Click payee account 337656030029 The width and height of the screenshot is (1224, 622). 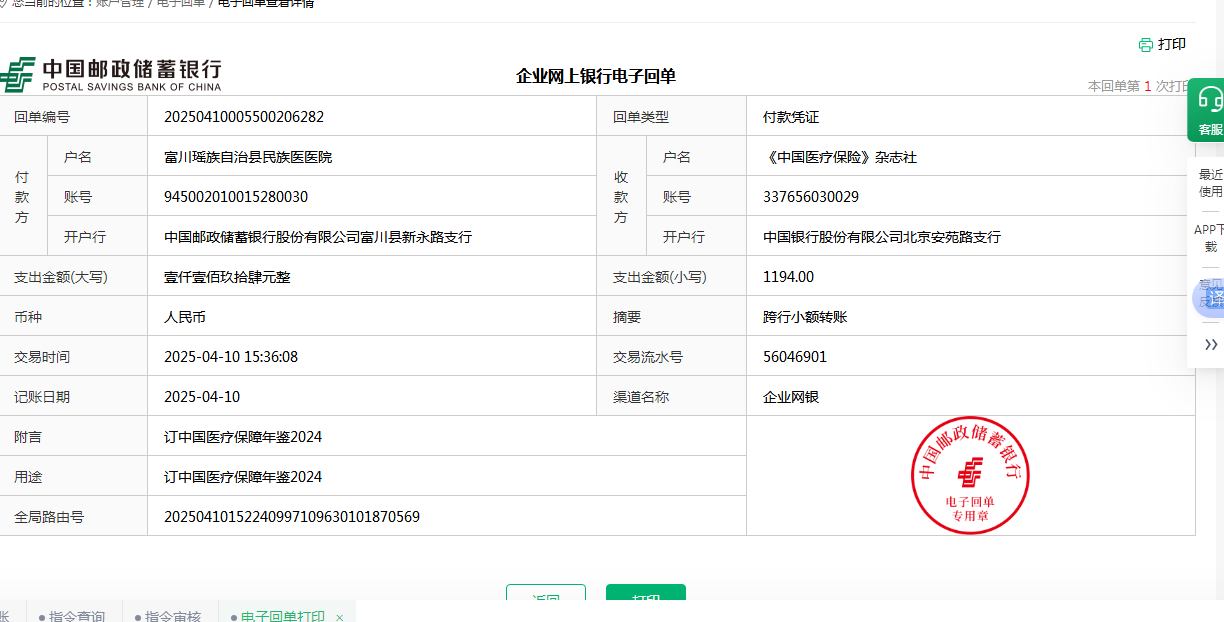pyautogui.click(x=811, y=197)
